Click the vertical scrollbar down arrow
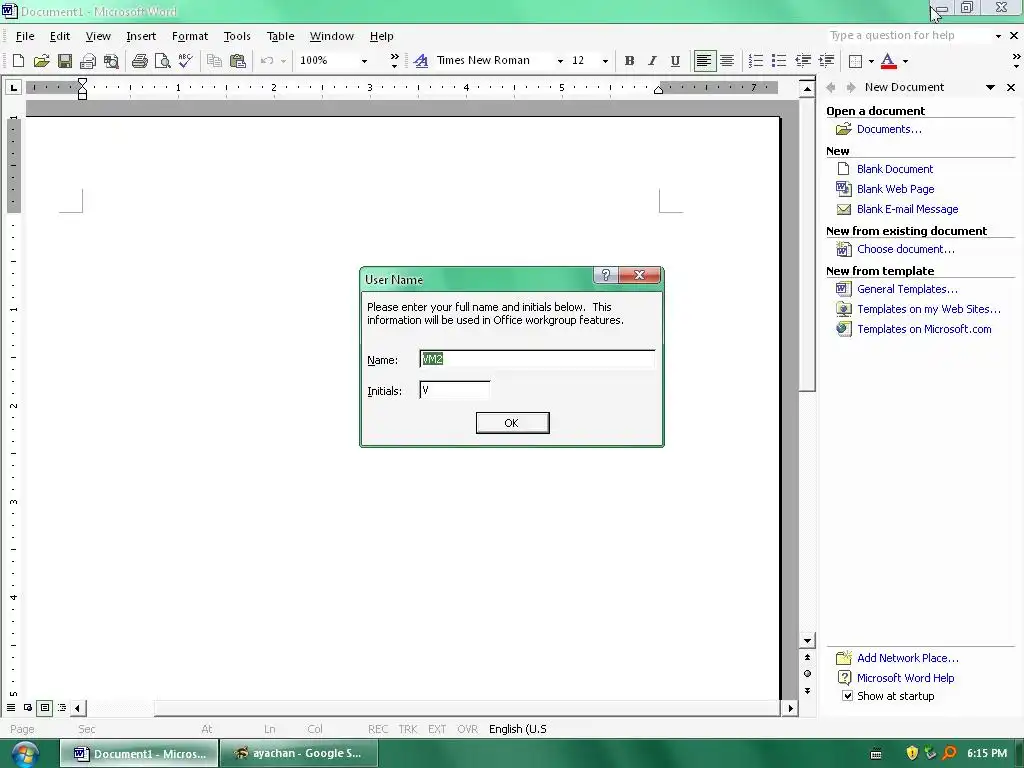The width and height of the screenshot is (1024, 768). click(x=807, y=641)
